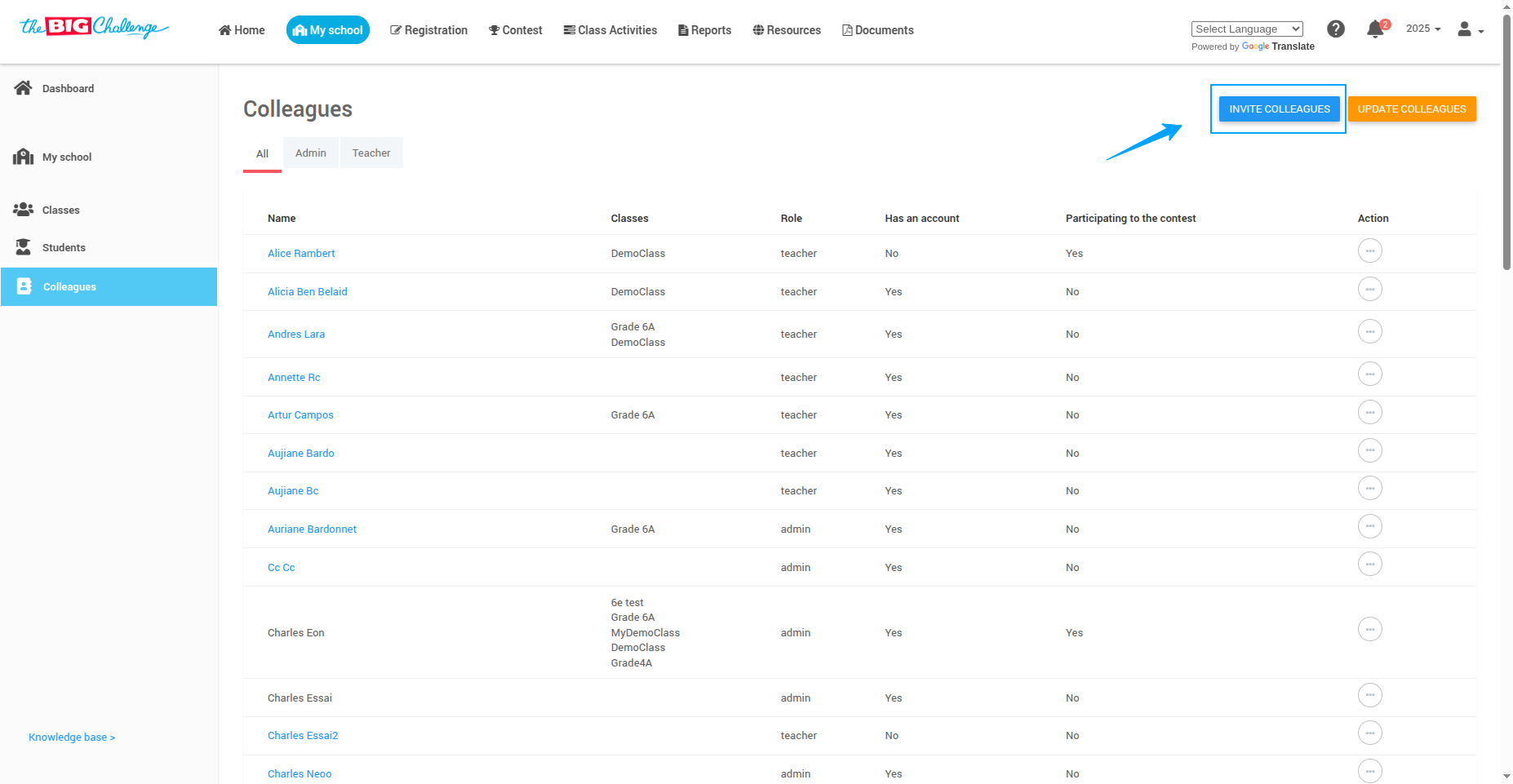This screenshot has width=1513, height=784.
Task: Open Resources menu item
Action: coord(787,30)
